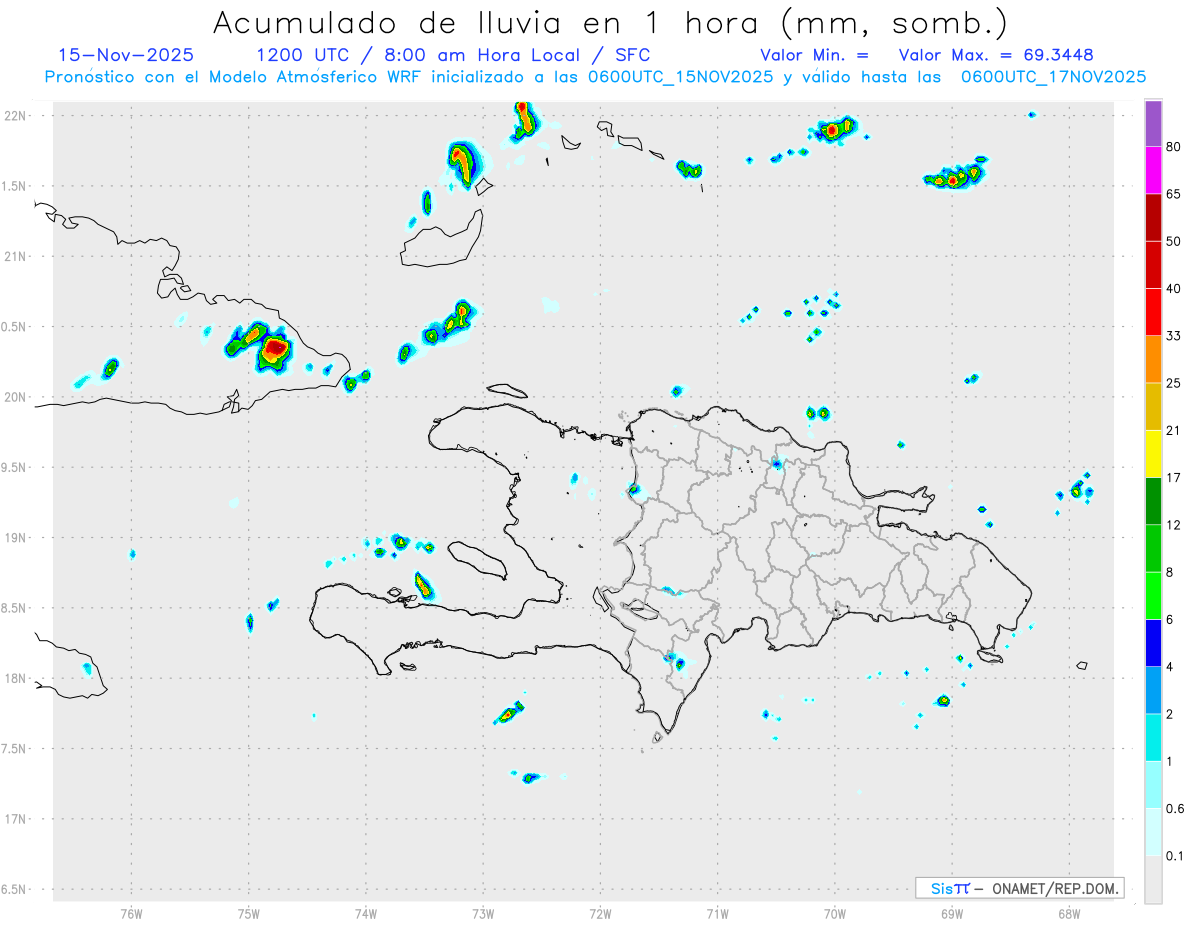Image resolution: width=1200 pixels, height=927 pixels.
Task: Select the cyan swatch between 1 and 2
Action: (1153, 737)
